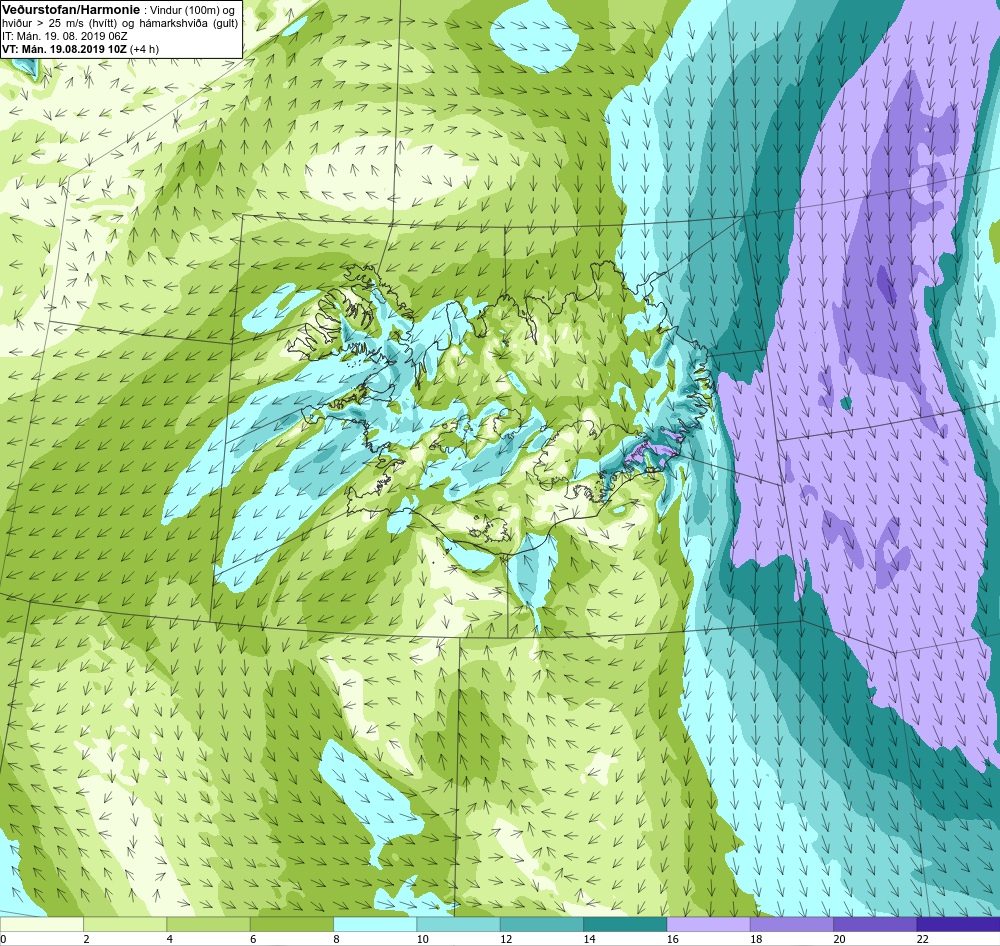Click the "IT: Mán. 19. 08. 2019 06Z" line

click(x=64, y=36)
